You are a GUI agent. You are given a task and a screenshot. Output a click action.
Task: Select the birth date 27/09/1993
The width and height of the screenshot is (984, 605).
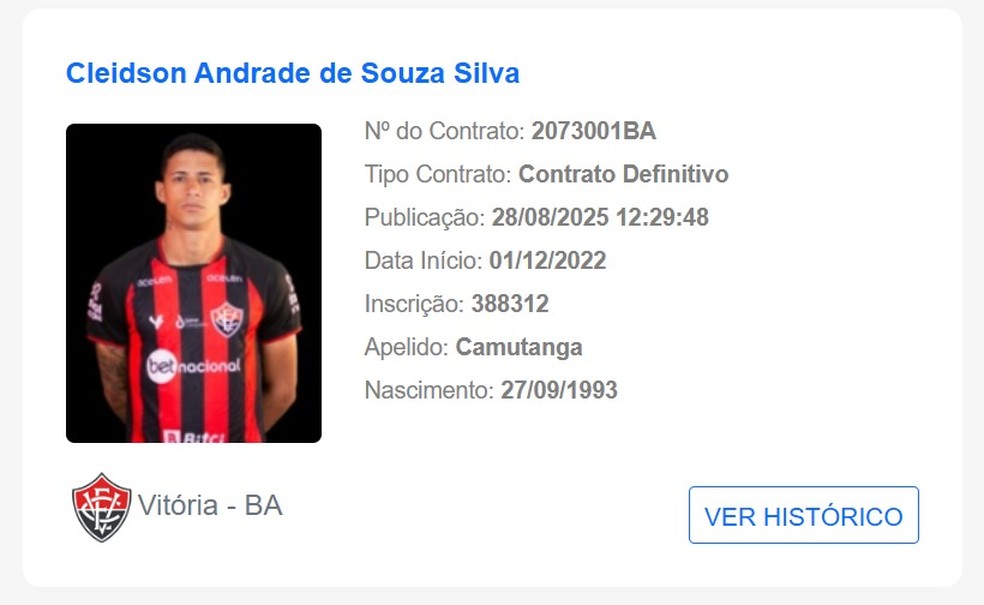559,390
